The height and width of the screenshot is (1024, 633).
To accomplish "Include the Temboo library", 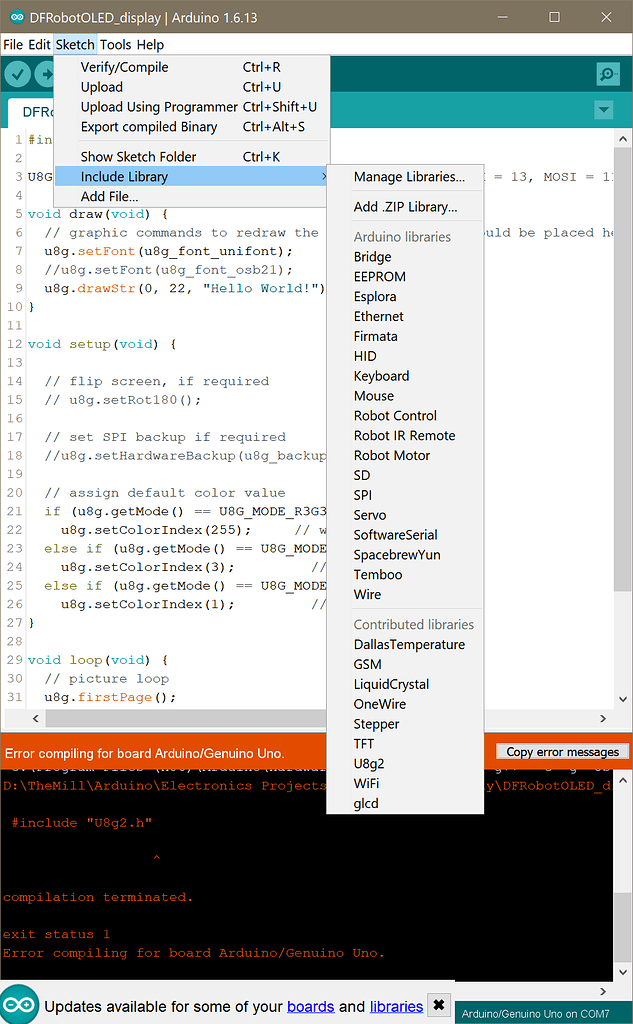I will pyautogui.click(x=405, y=575).
